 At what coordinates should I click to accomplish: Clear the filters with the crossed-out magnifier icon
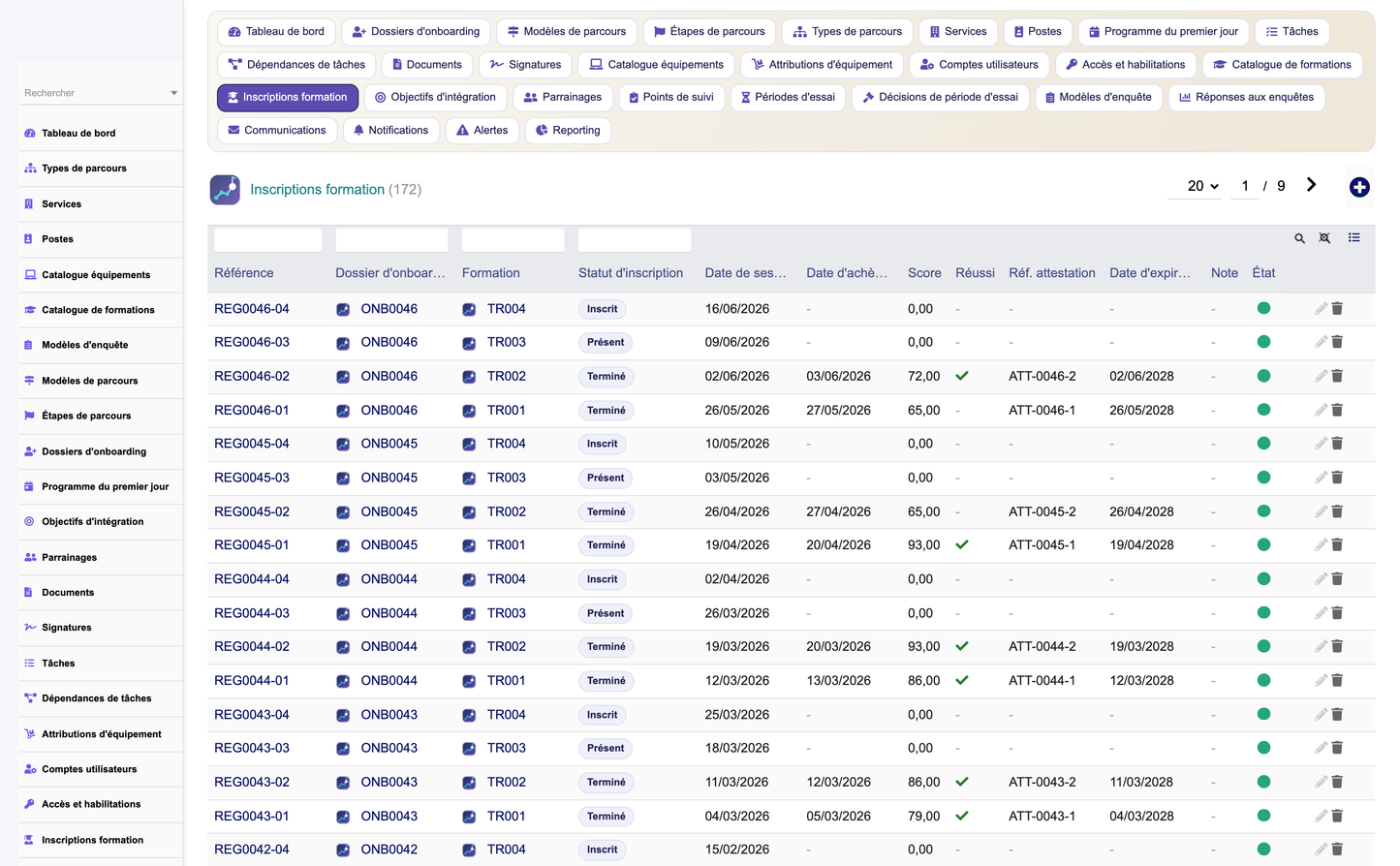pyautogui.click(x=1324, y=238)
